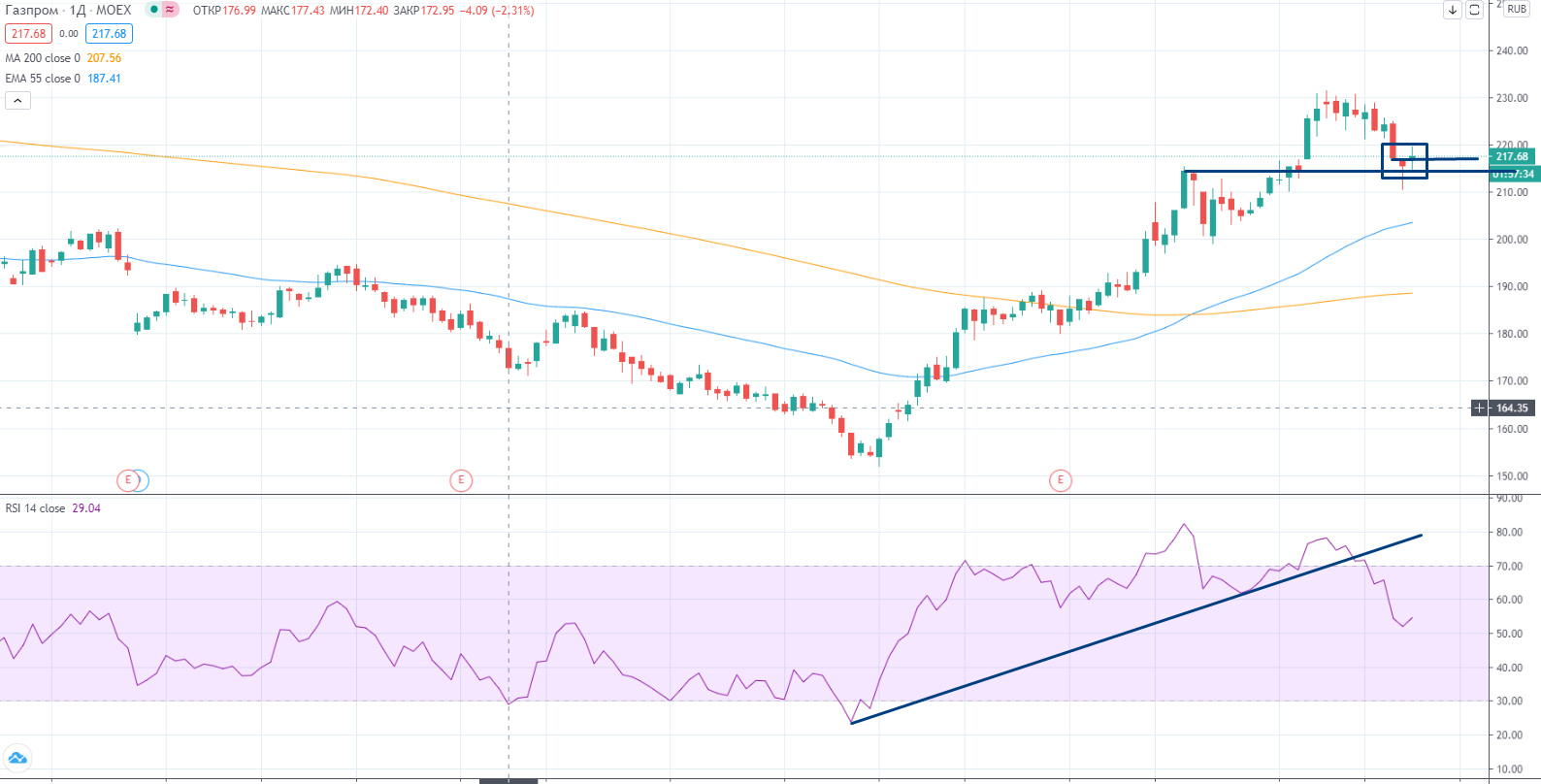
Task: Click the down arrow button near RUB
Action: 1453,10
